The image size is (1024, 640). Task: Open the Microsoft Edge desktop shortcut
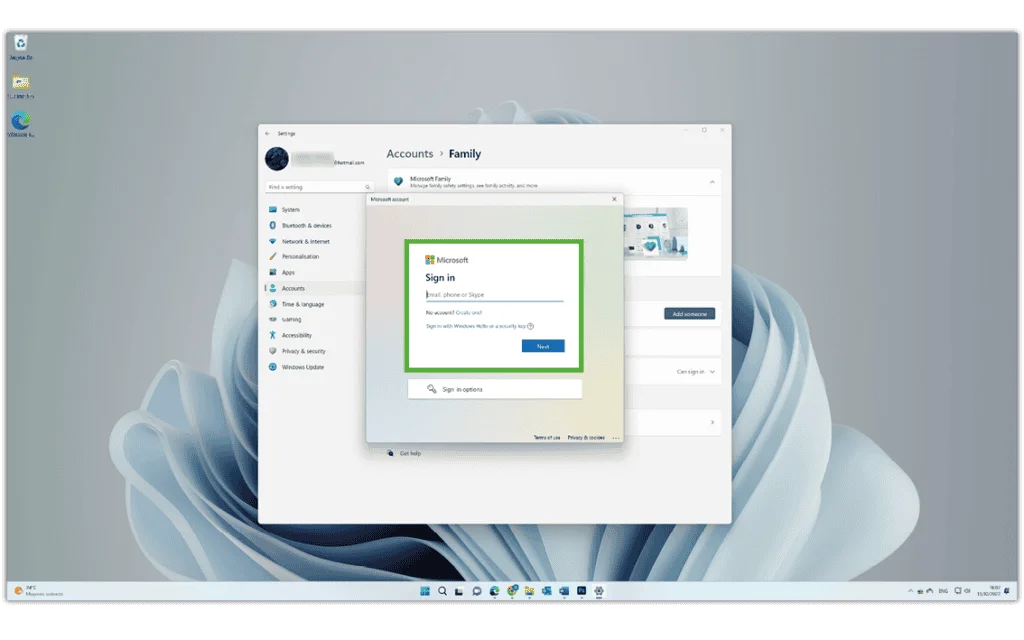(20, 125)
